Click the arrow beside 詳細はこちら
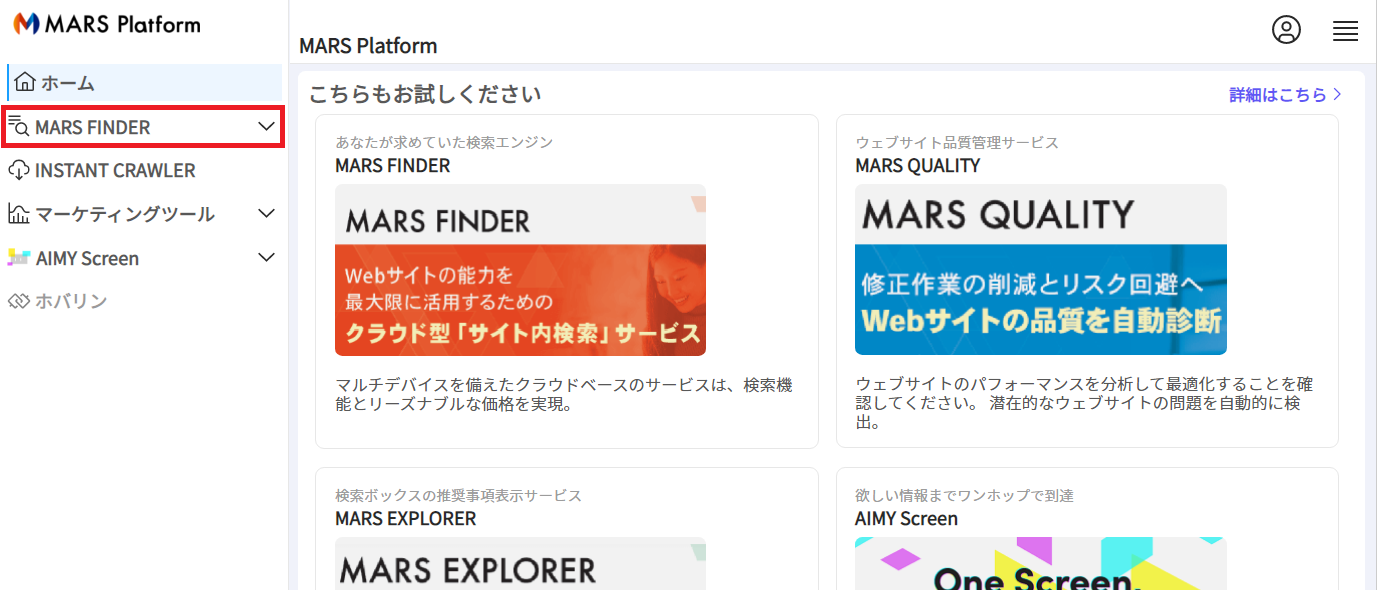The width and height of the screenshot is (1377, 590). point(1337,95)
